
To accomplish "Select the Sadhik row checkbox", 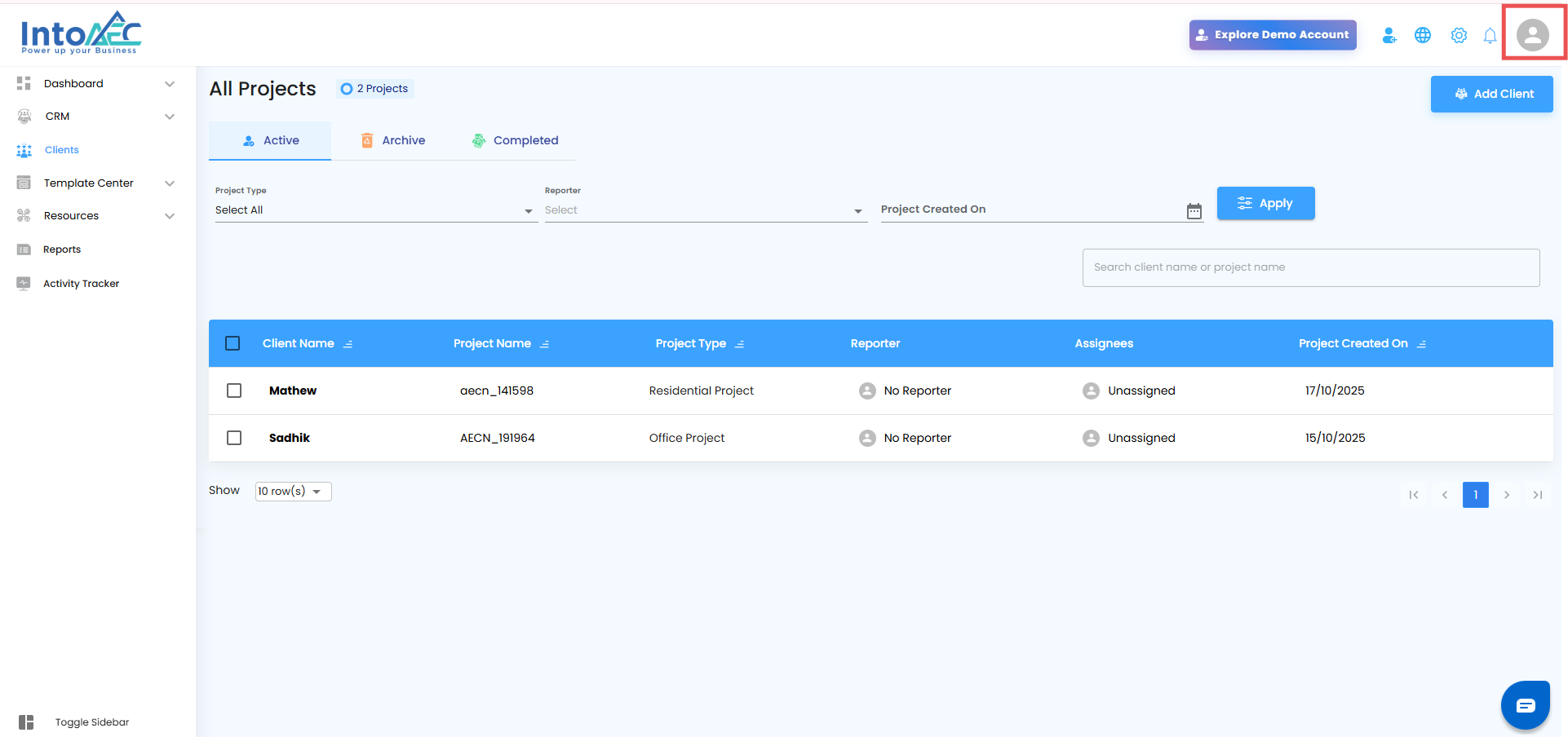I will click(234, 438).
